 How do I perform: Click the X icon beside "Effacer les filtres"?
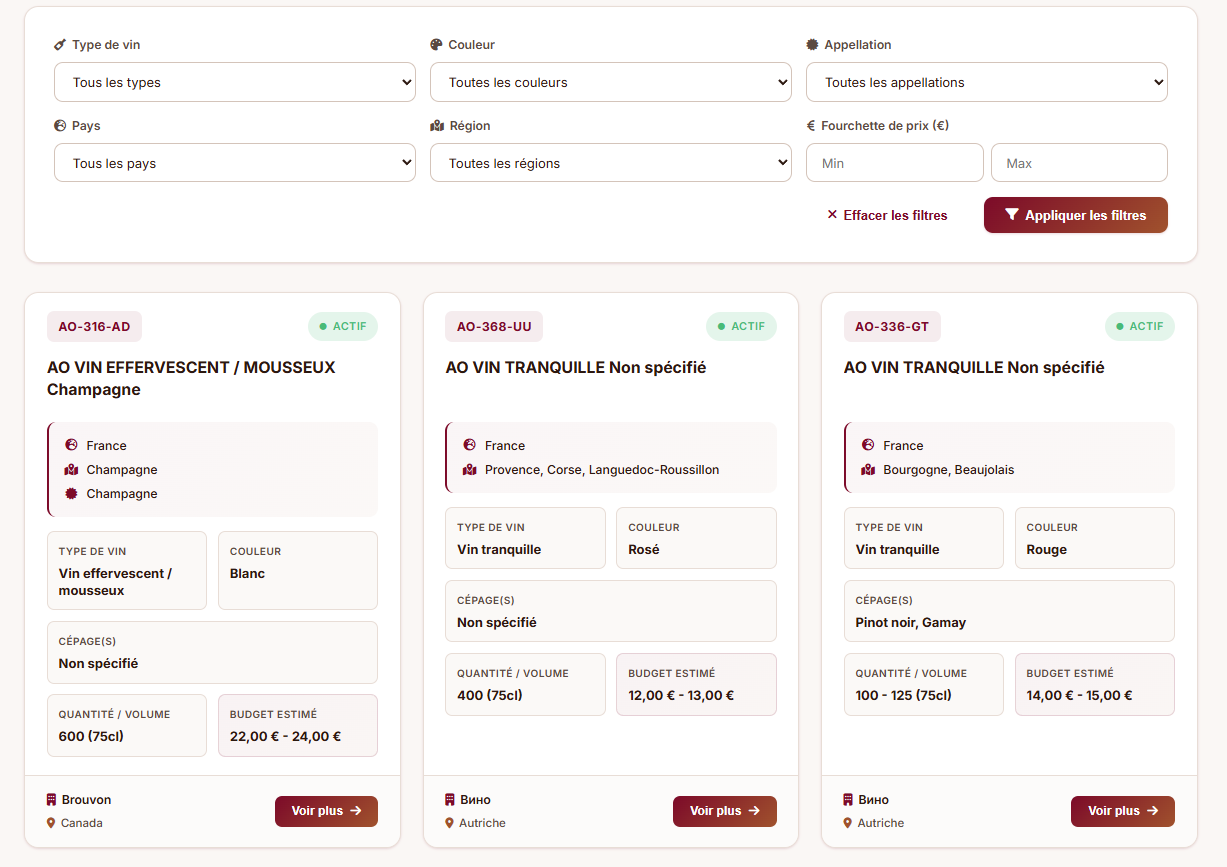tap(829, 214)
